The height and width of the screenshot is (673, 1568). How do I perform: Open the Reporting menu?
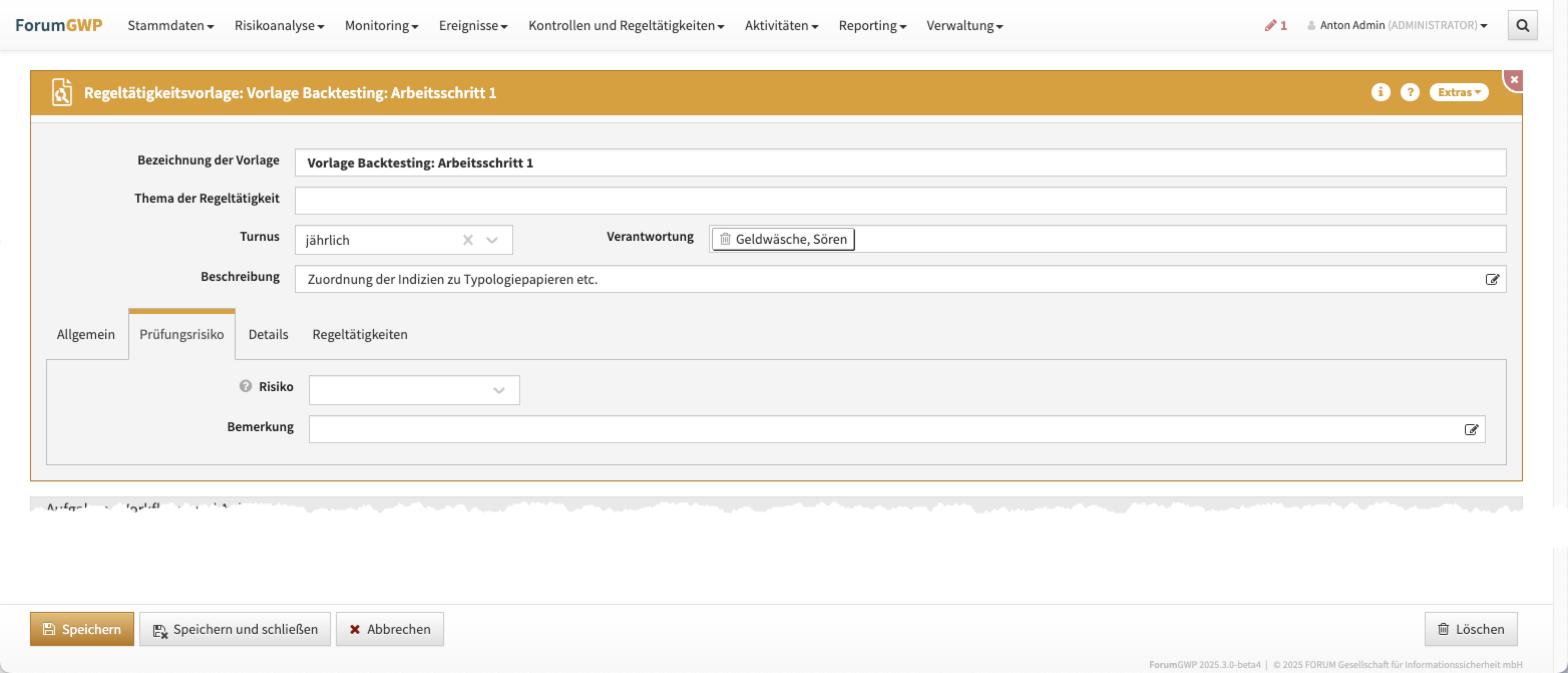(872, 25)
